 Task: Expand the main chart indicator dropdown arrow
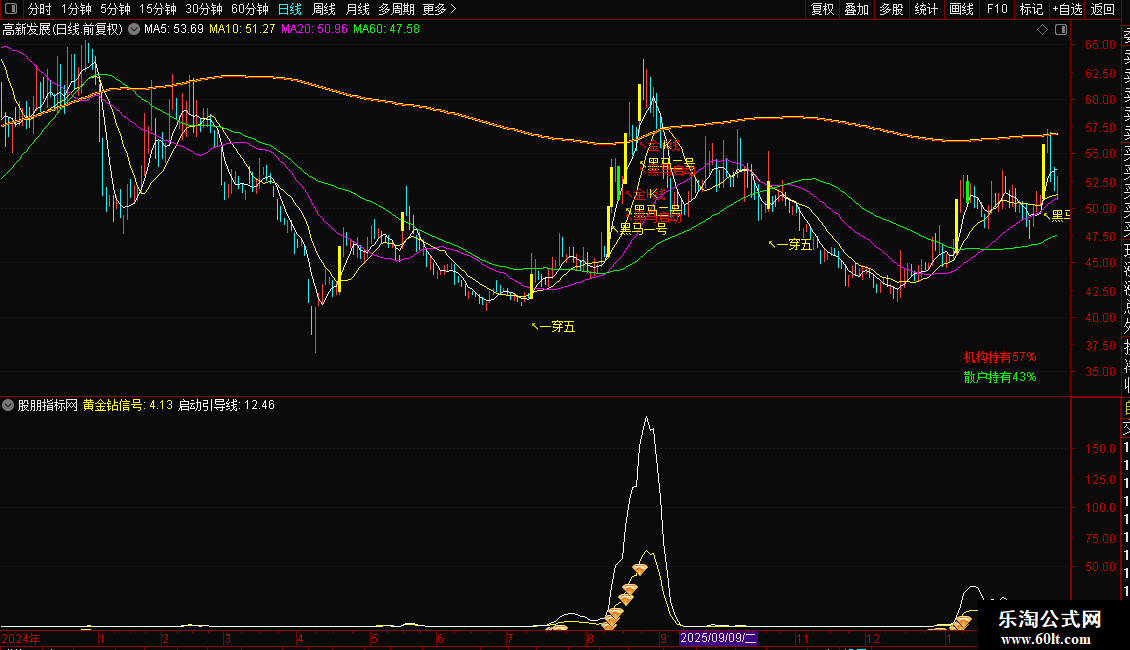pyautogui.click(x=135, y=29)
